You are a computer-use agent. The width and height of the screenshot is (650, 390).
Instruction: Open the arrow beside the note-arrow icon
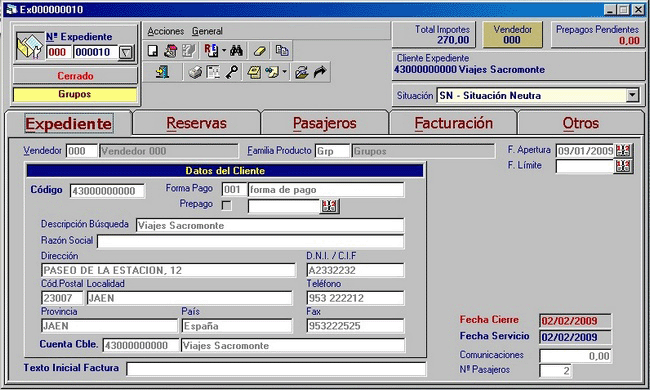pyautogui.click(x=284, y=73)
